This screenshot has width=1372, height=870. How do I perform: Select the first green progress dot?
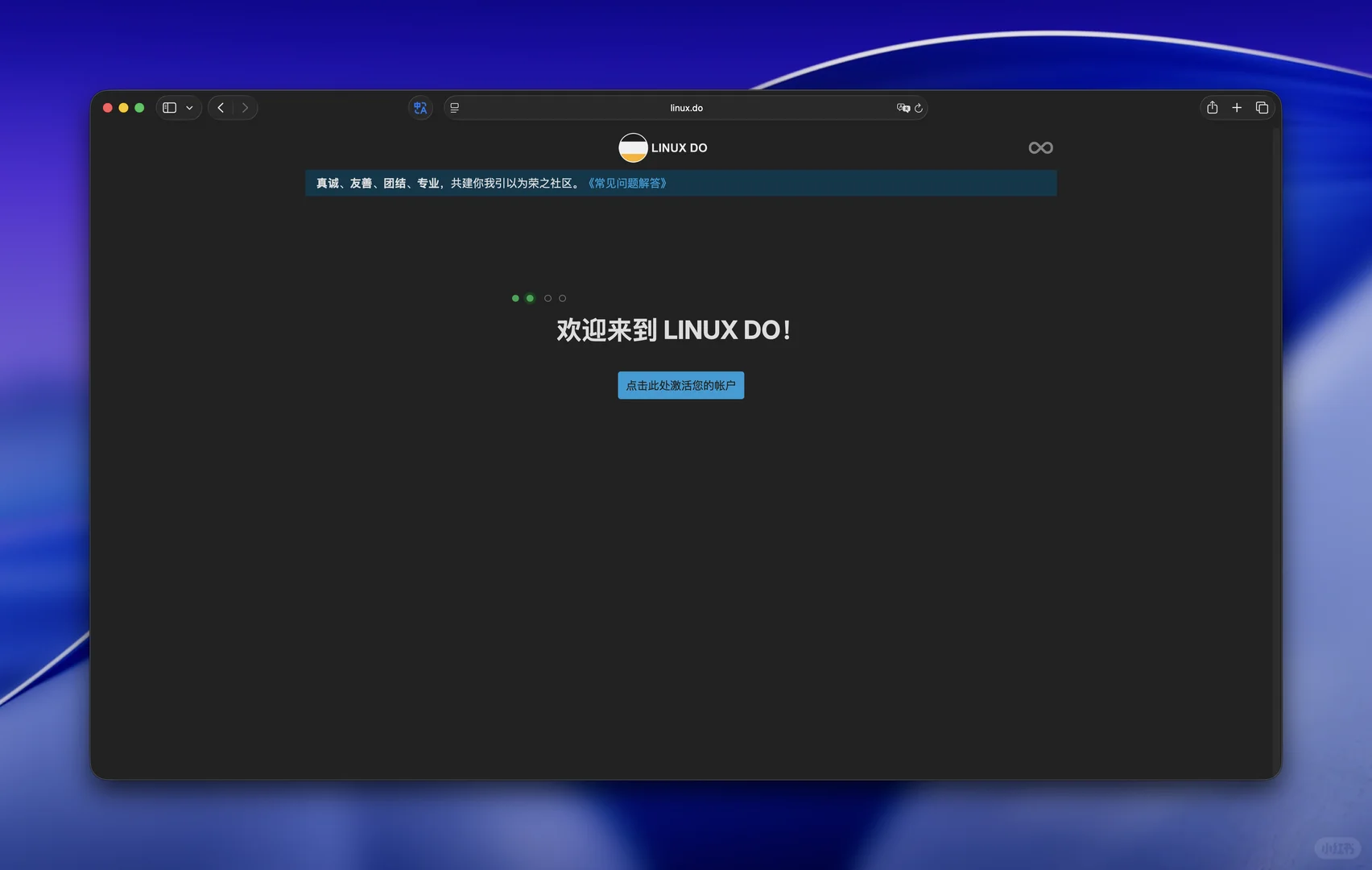[x=515, y=298]
